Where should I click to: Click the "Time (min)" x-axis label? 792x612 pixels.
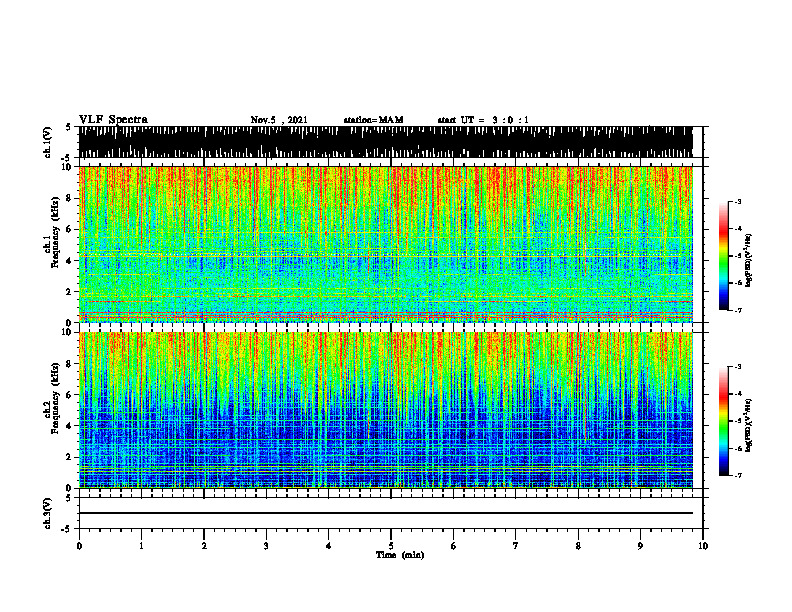400,555
